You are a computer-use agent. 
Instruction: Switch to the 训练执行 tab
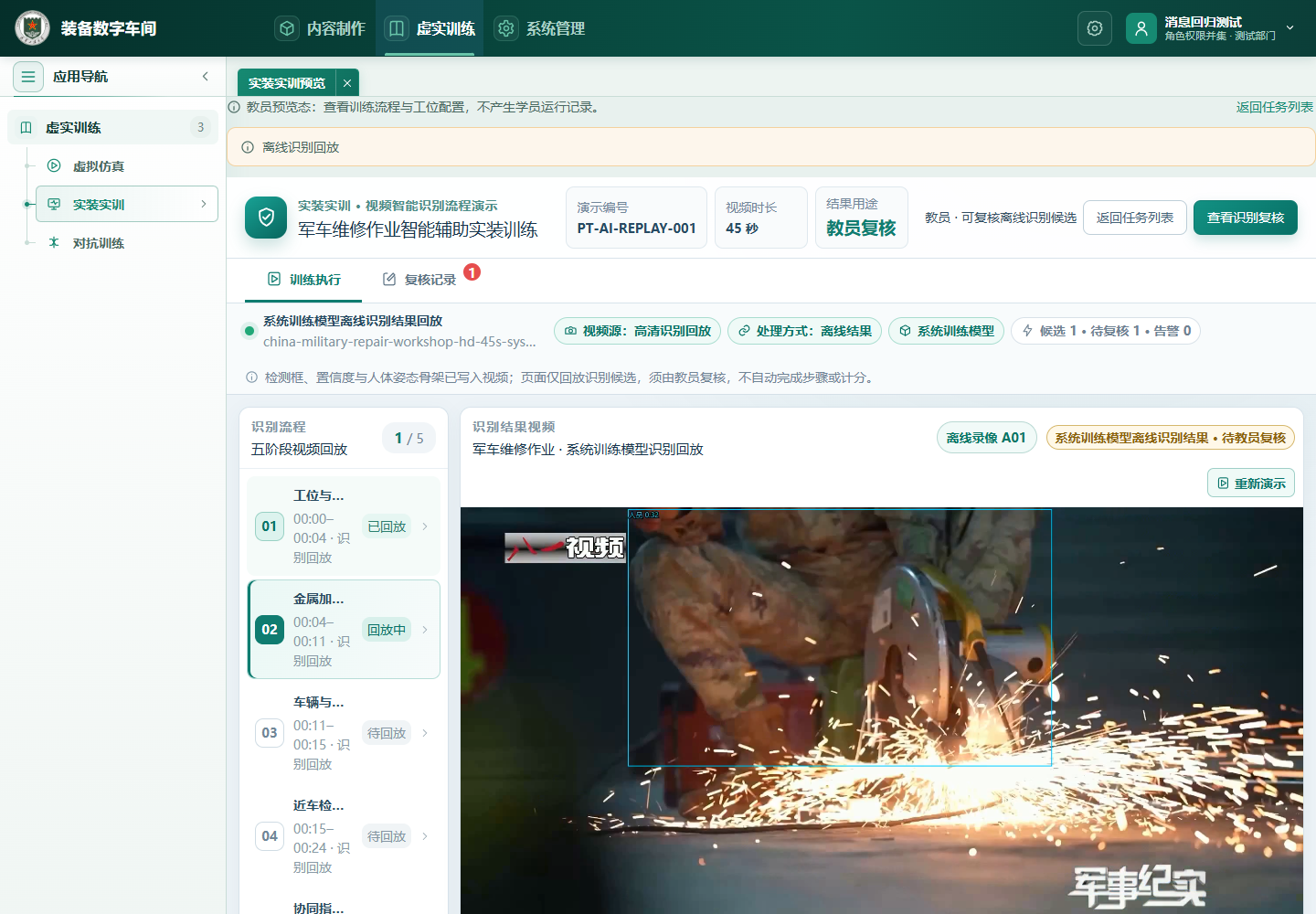click(x=303, y=280)
